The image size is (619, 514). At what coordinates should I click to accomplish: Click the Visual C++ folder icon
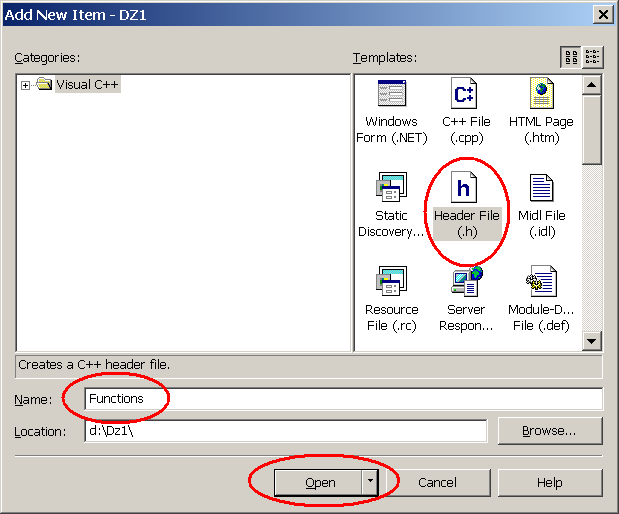[44, 84]
